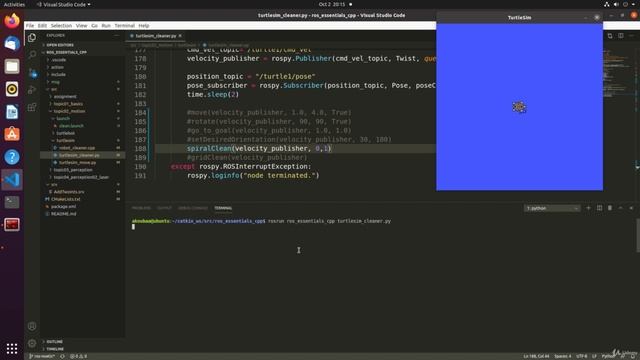Open the Accounts menu icon

(x=32, y=326)
